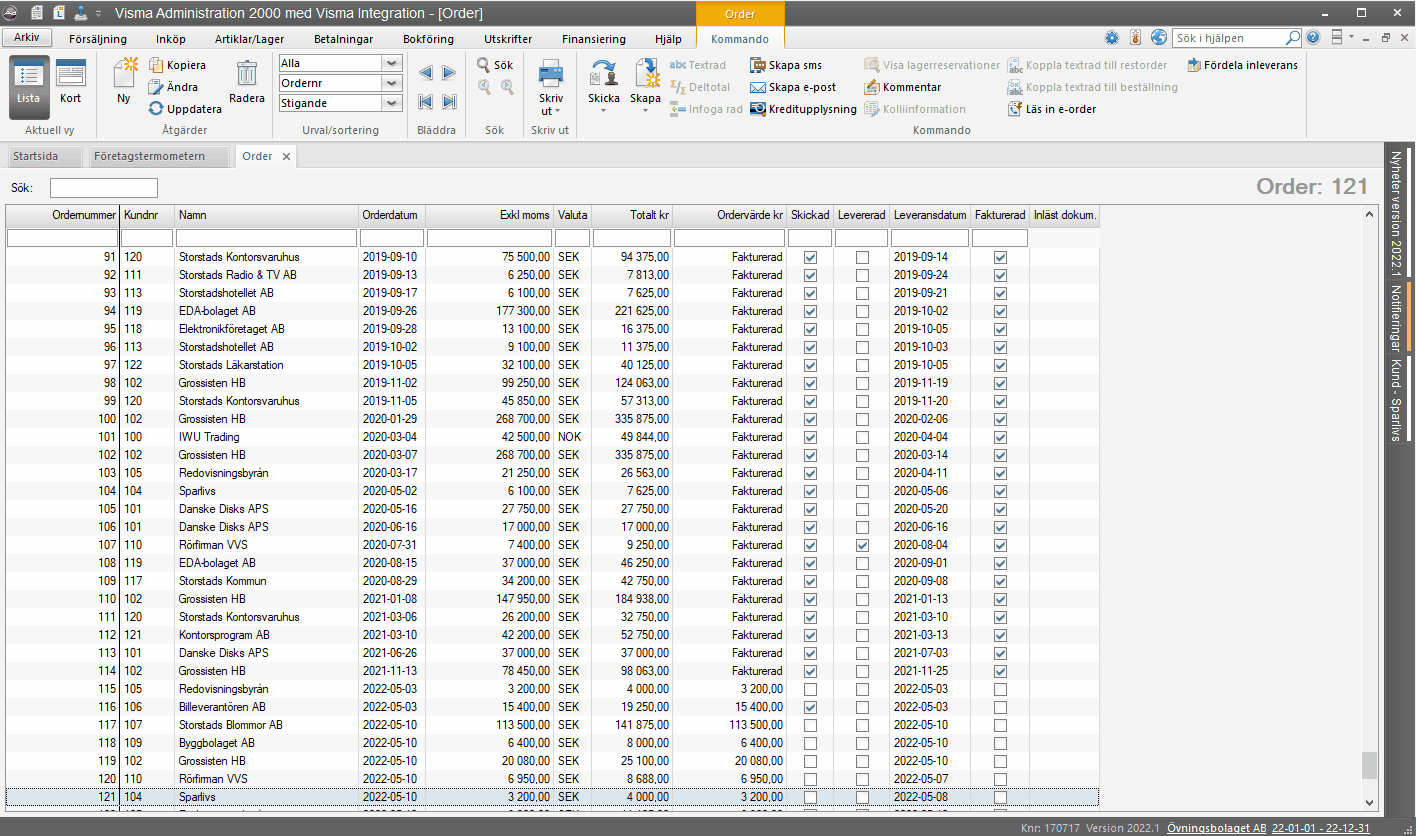The height and width of the screenshot is (836, 1416).
Task: Open the Försäljning ribbon tab
Action: tap(98, 39)
